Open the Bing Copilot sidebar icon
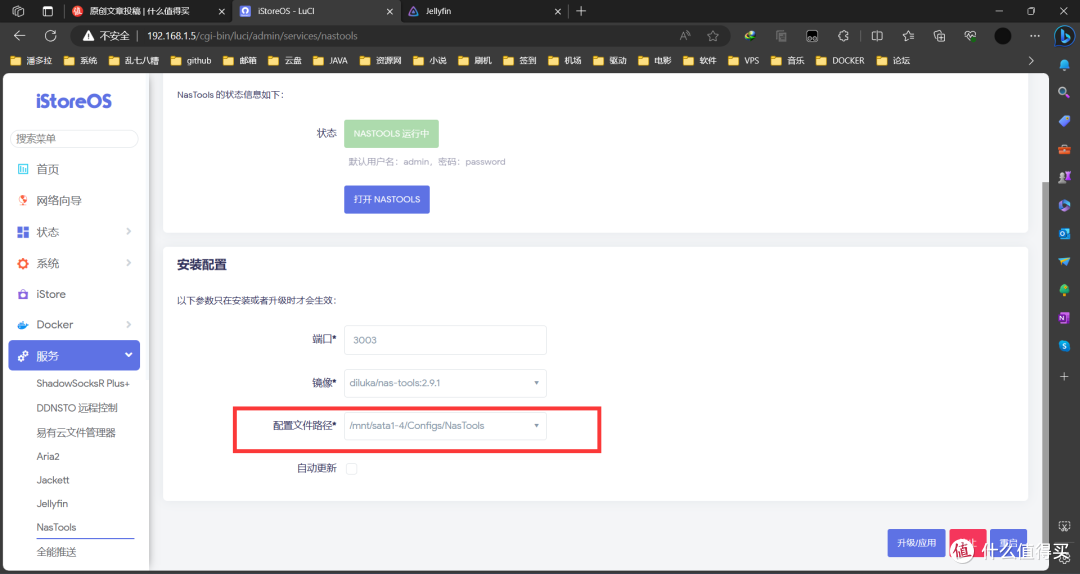The image size is (1080, 574). pyautogui.click(x=1064, y=36)
